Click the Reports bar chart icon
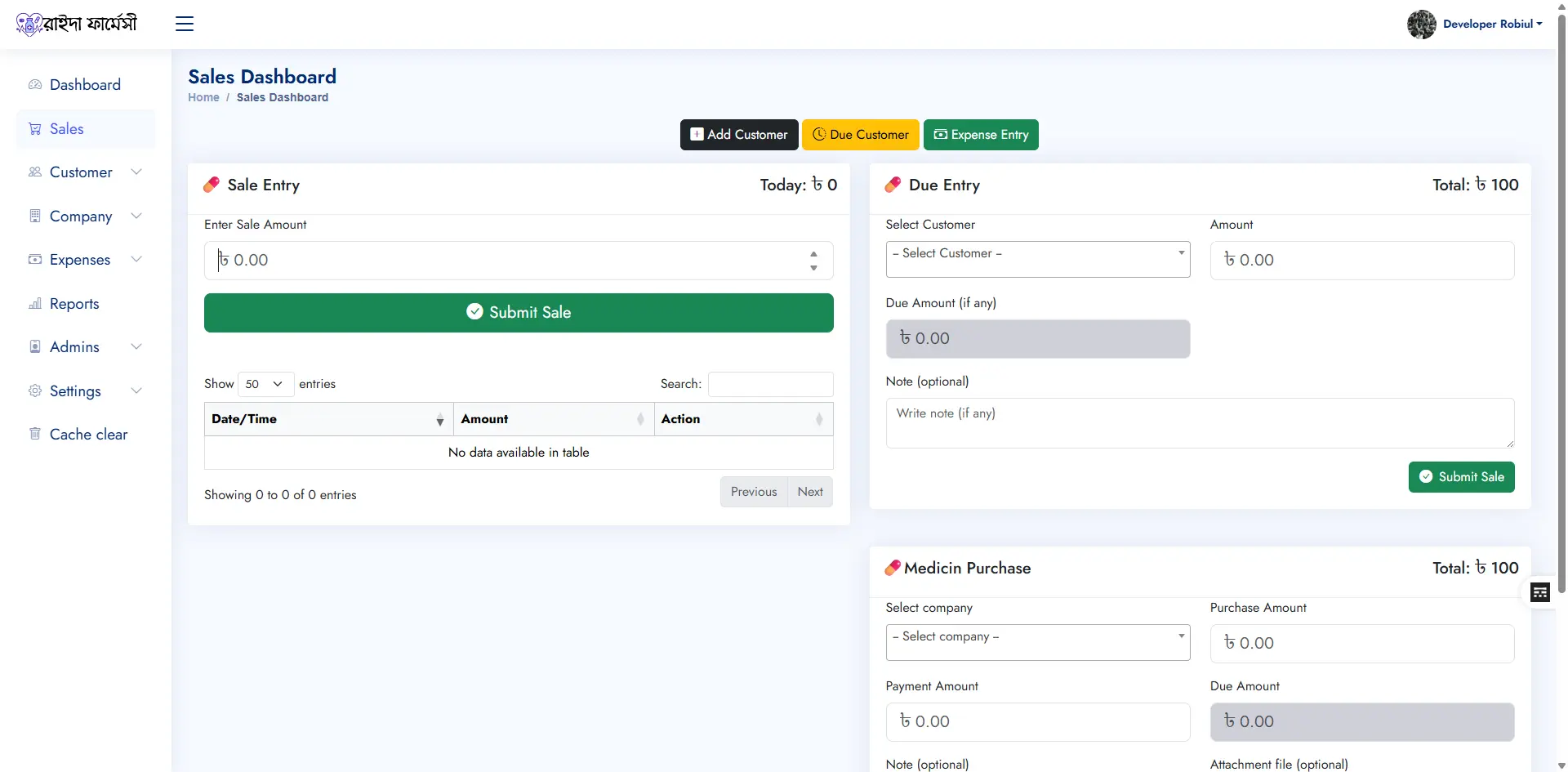 click(x=35, y=304)
